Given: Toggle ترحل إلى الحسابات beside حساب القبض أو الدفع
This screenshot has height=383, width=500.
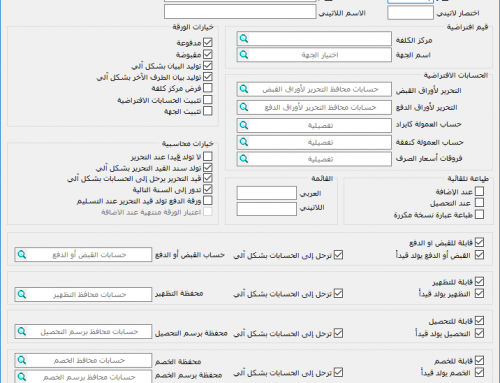Looking at the screenshot, I should [338, 255].
